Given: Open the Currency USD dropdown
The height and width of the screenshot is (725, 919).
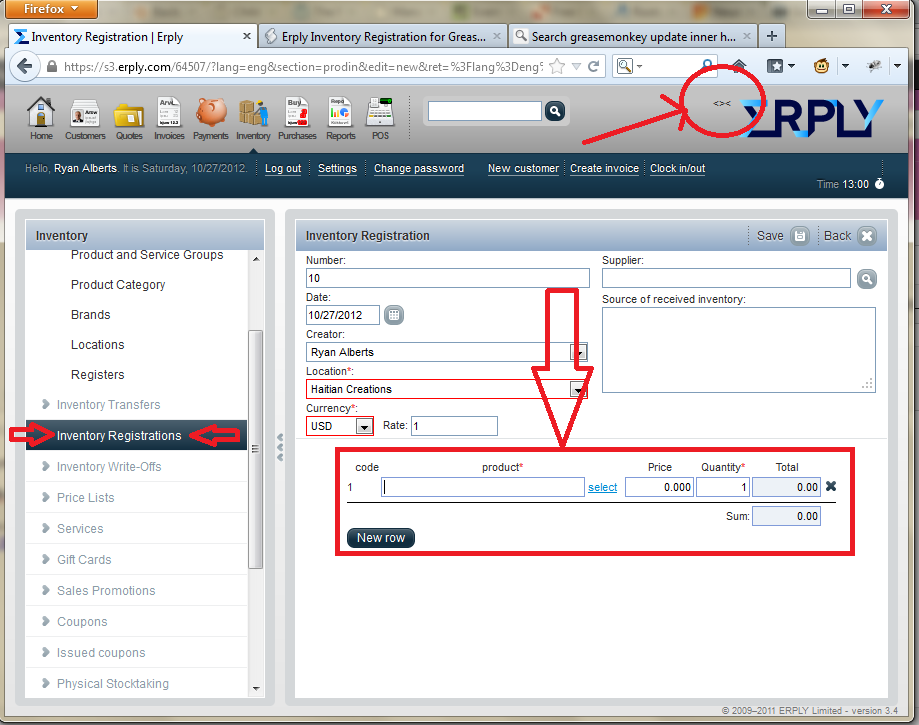Looking at the screenshot, I should coord(364,427).
